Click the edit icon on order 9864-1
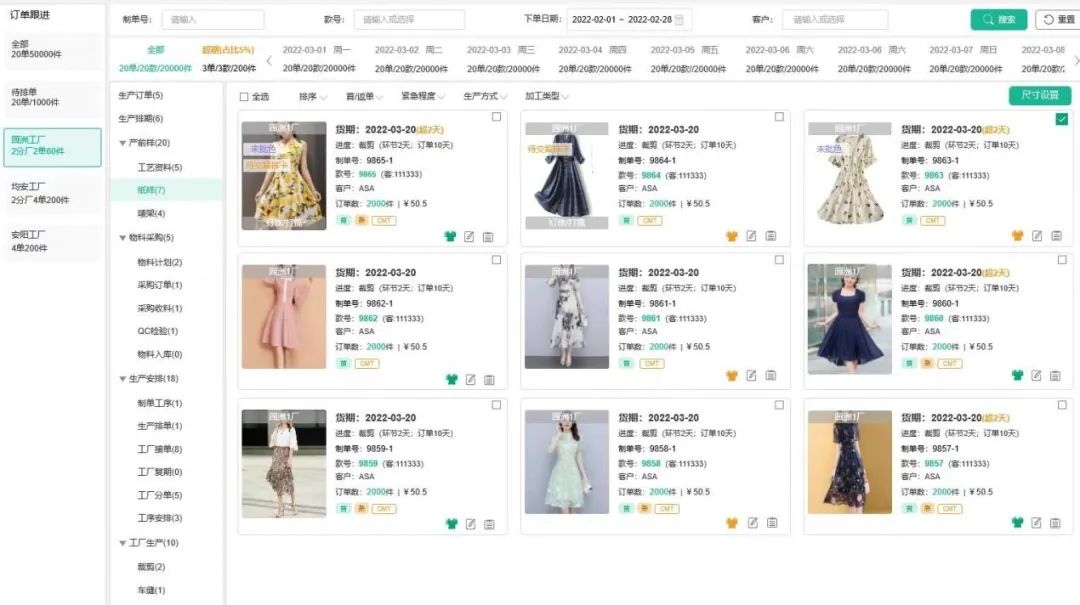 point(752,237)
